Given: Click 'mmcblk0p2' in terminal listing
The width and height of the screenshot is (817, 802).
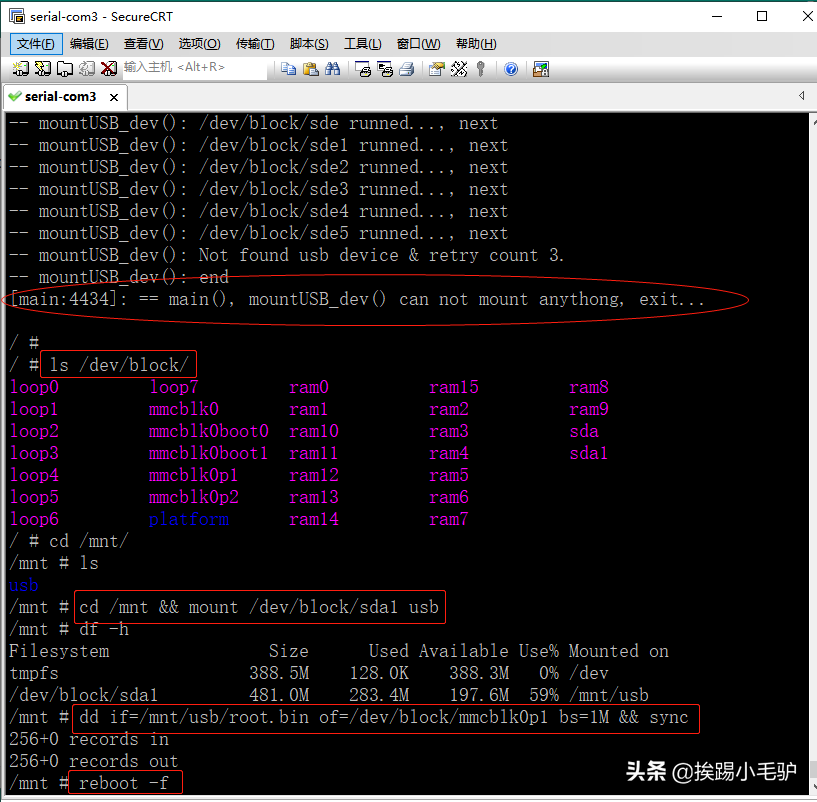Looking at the screenshot, I should [x=193, y=497].
